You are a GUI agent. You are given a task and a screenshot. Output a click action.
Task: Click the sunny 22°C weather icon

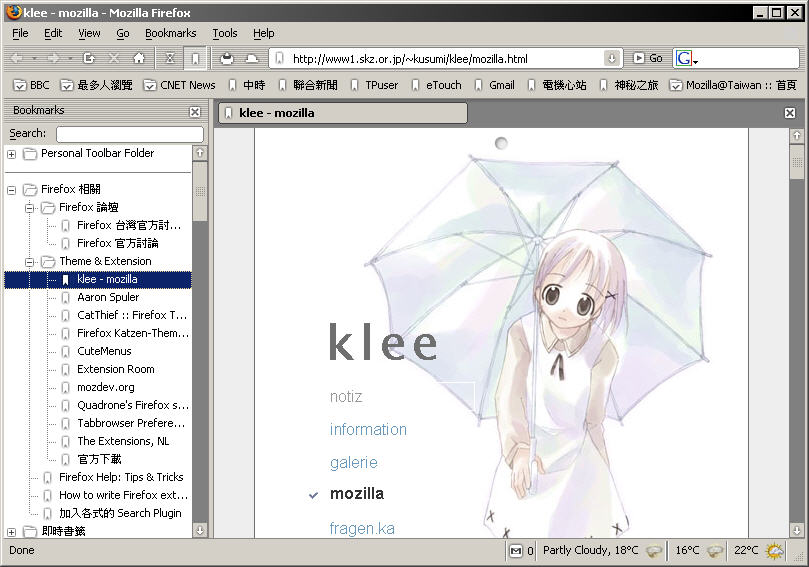tap(773, 550)
